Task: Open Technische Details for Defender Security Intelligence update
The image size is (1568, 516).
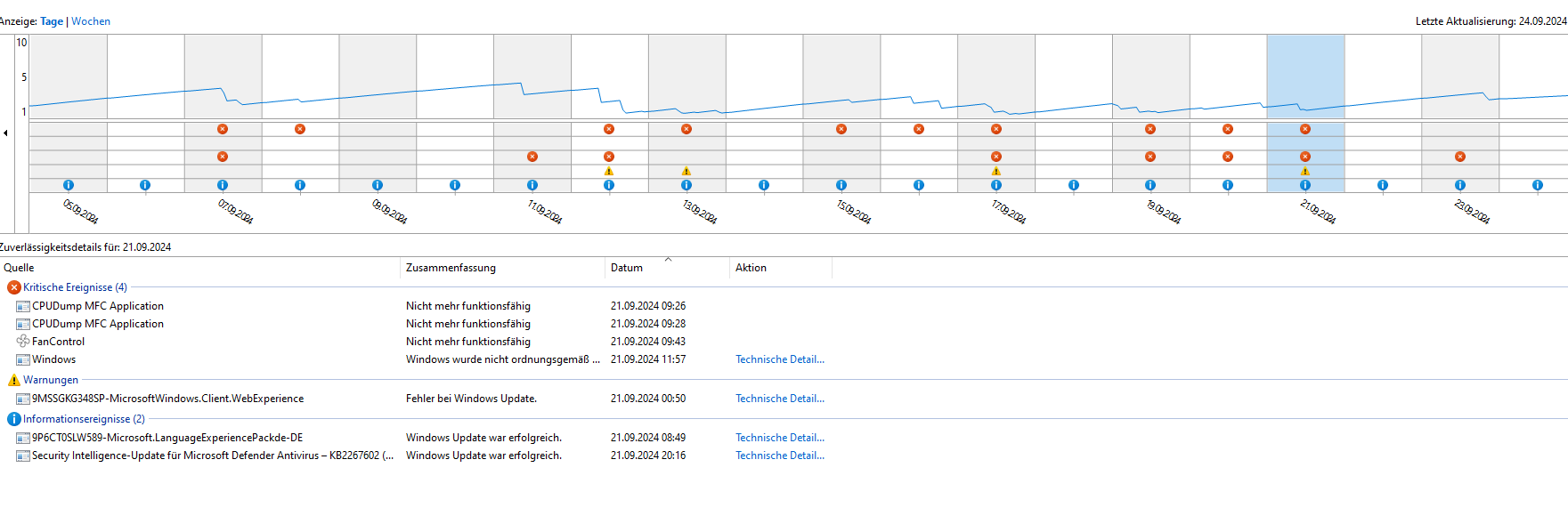Action: (780, 456)
